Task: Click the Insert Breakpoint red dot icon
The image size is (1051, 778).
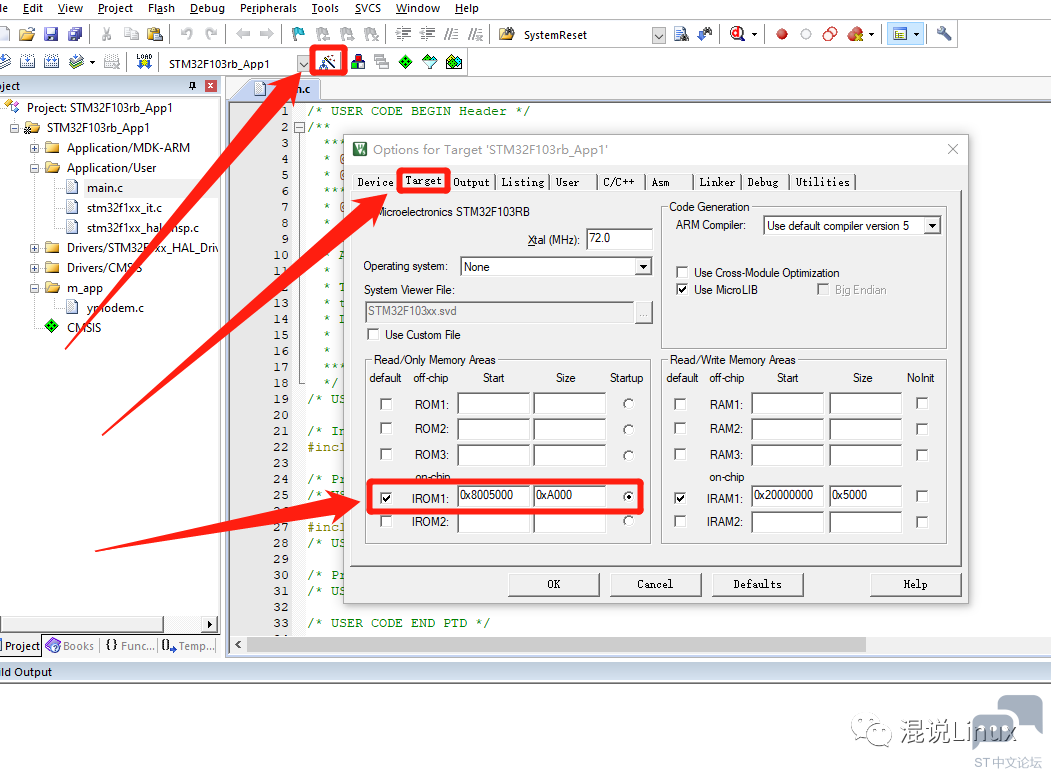Action: [x=782, y=34]
